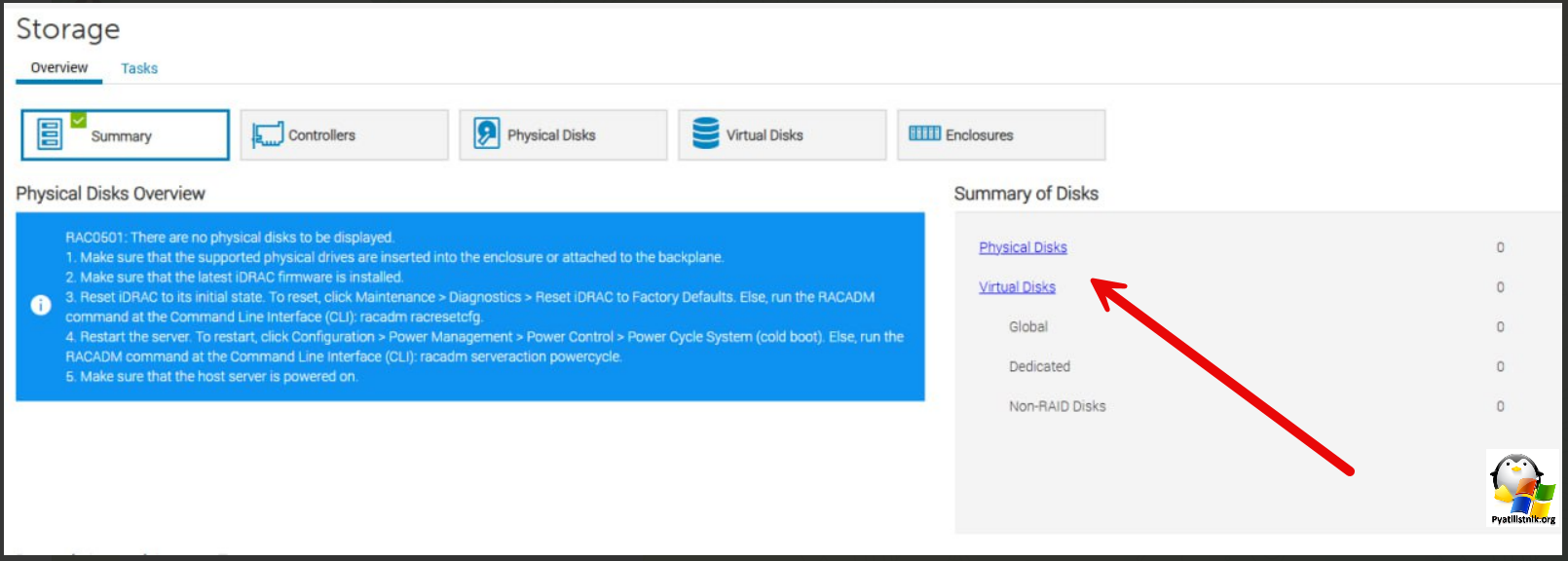Click the green checkmark badge on Summary
1568x561 pixels.
point(79,120)
